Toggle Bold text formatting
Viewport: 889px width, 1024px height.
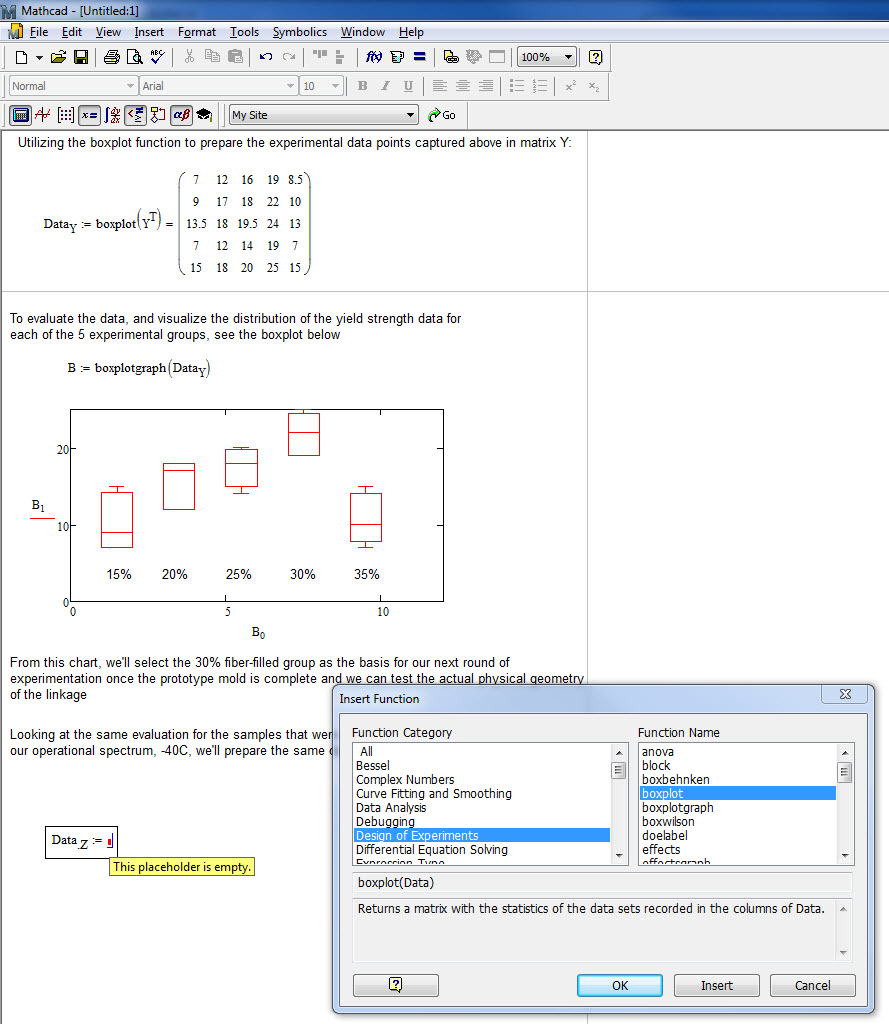[362, 86]
